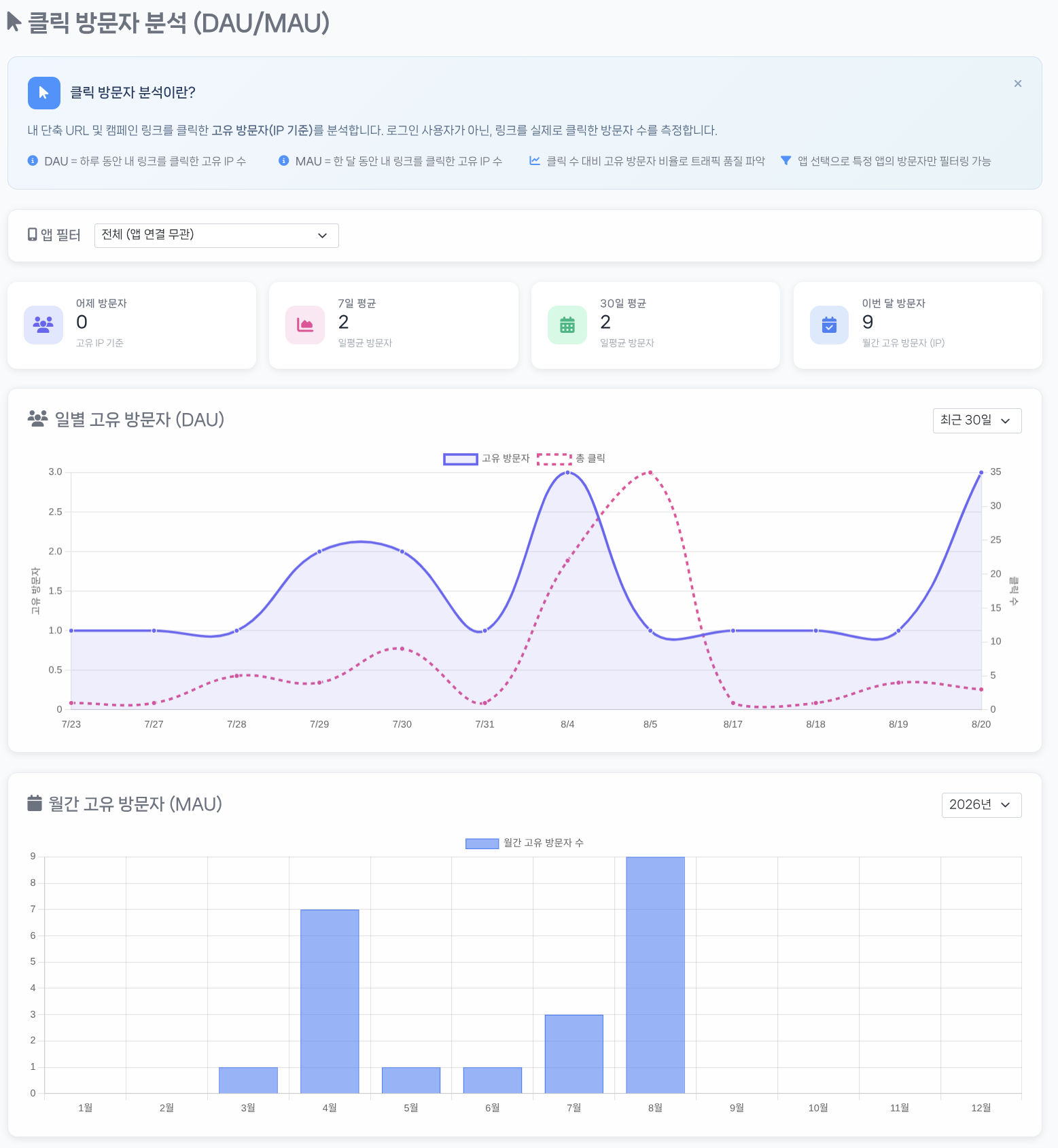The height and width of the screenshot is (1148, 1058).
Task: Open the 최근 30일 period dropdown
Action: (977, 420)
